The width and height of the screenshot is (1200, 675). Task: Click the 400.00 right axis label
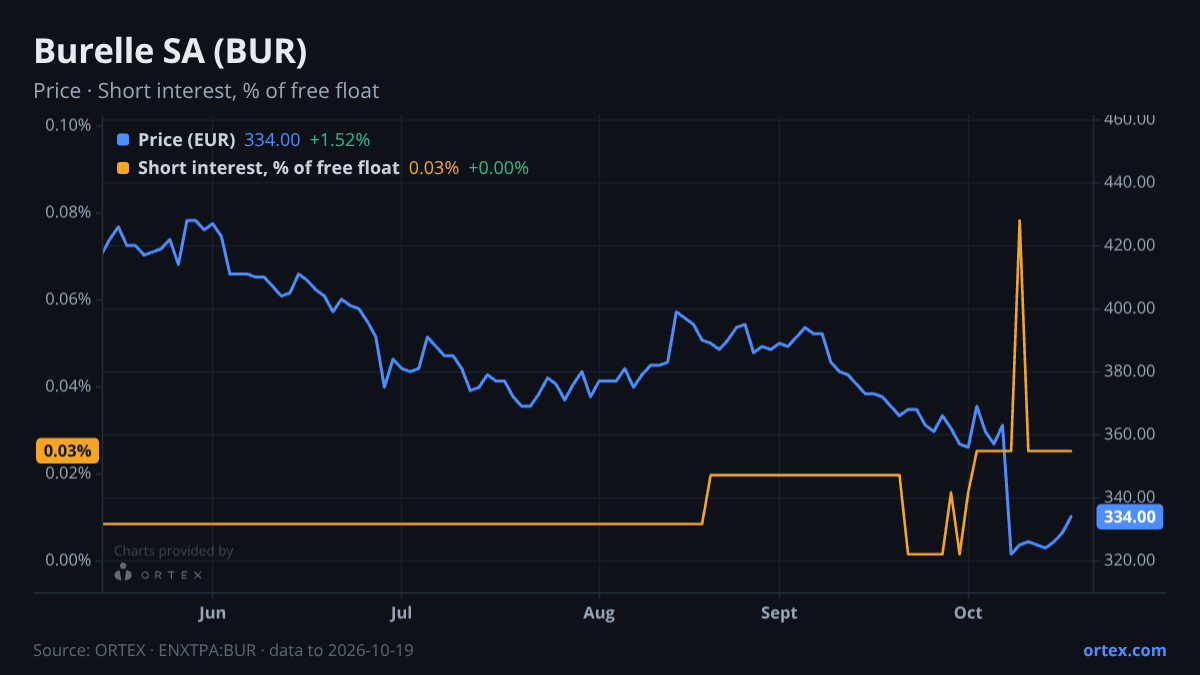(x=1130, y=308)
